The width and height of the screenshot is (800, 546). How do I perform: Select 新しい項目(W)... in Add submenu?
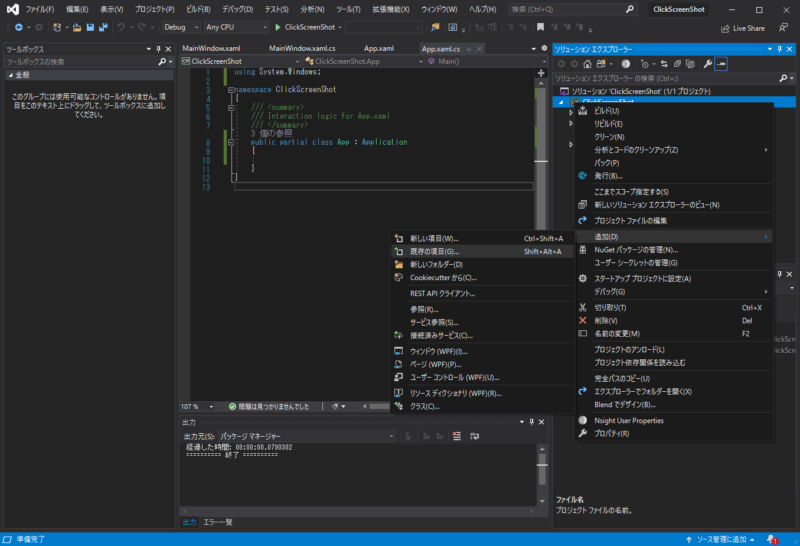coord(482,238)
